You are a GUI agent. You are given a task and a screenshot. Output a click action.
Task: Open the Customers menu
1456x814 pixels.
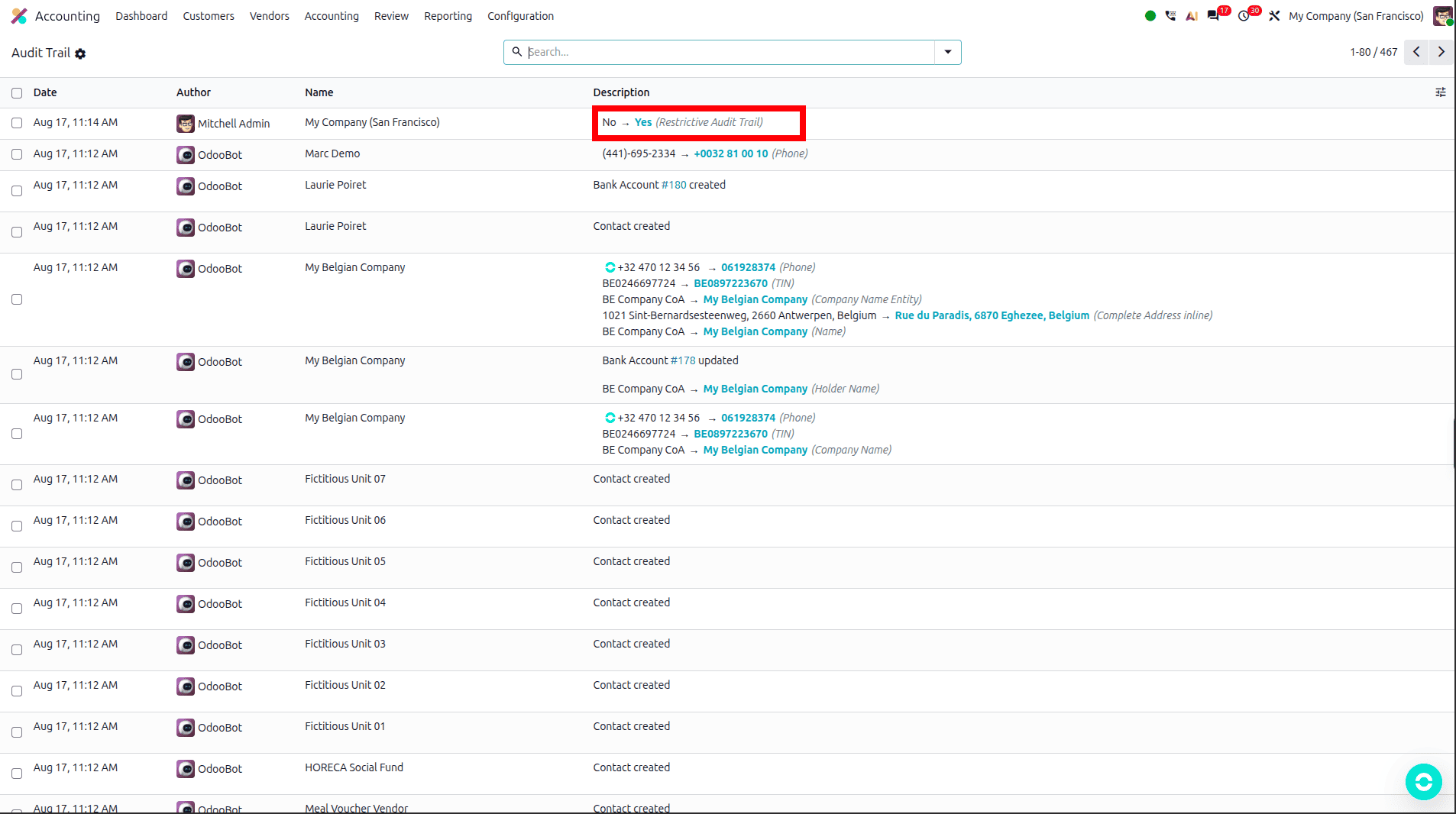pos(209,16)
